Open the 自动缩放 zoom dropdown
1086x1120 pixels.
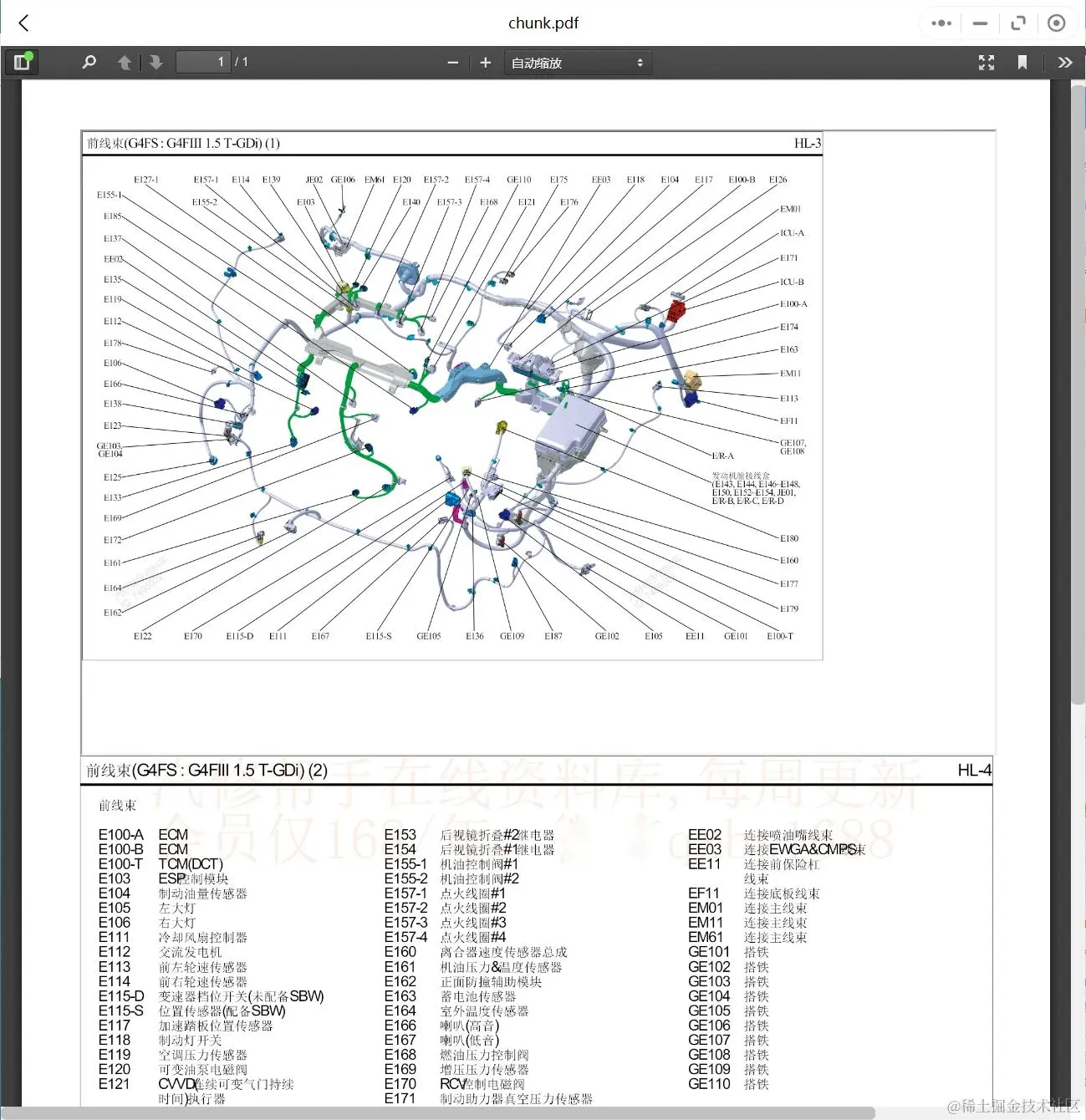point(577,63)
